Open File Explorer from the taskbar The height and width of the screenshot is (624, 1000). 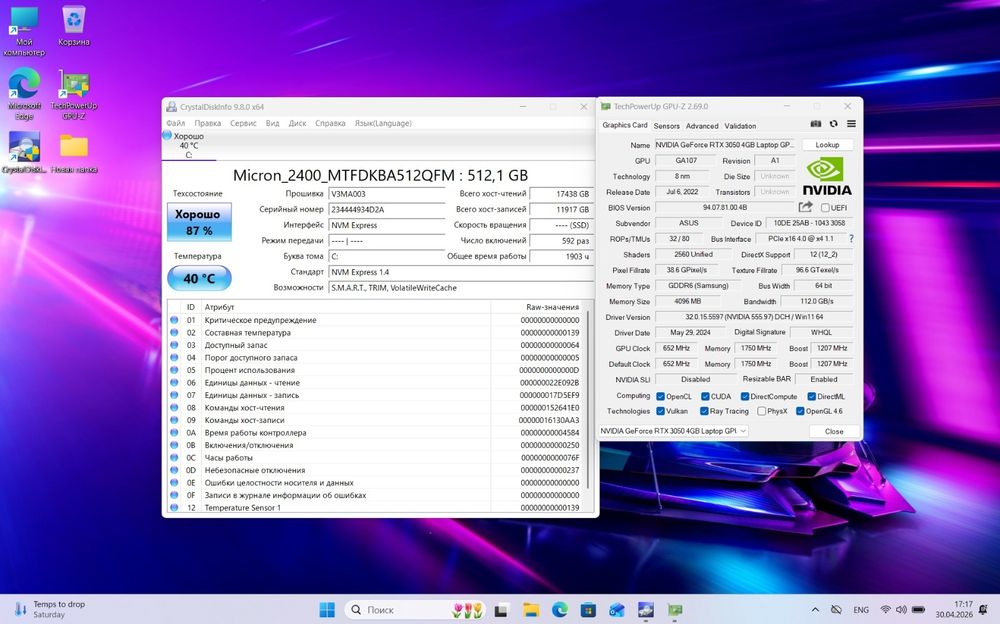[531, 610]
